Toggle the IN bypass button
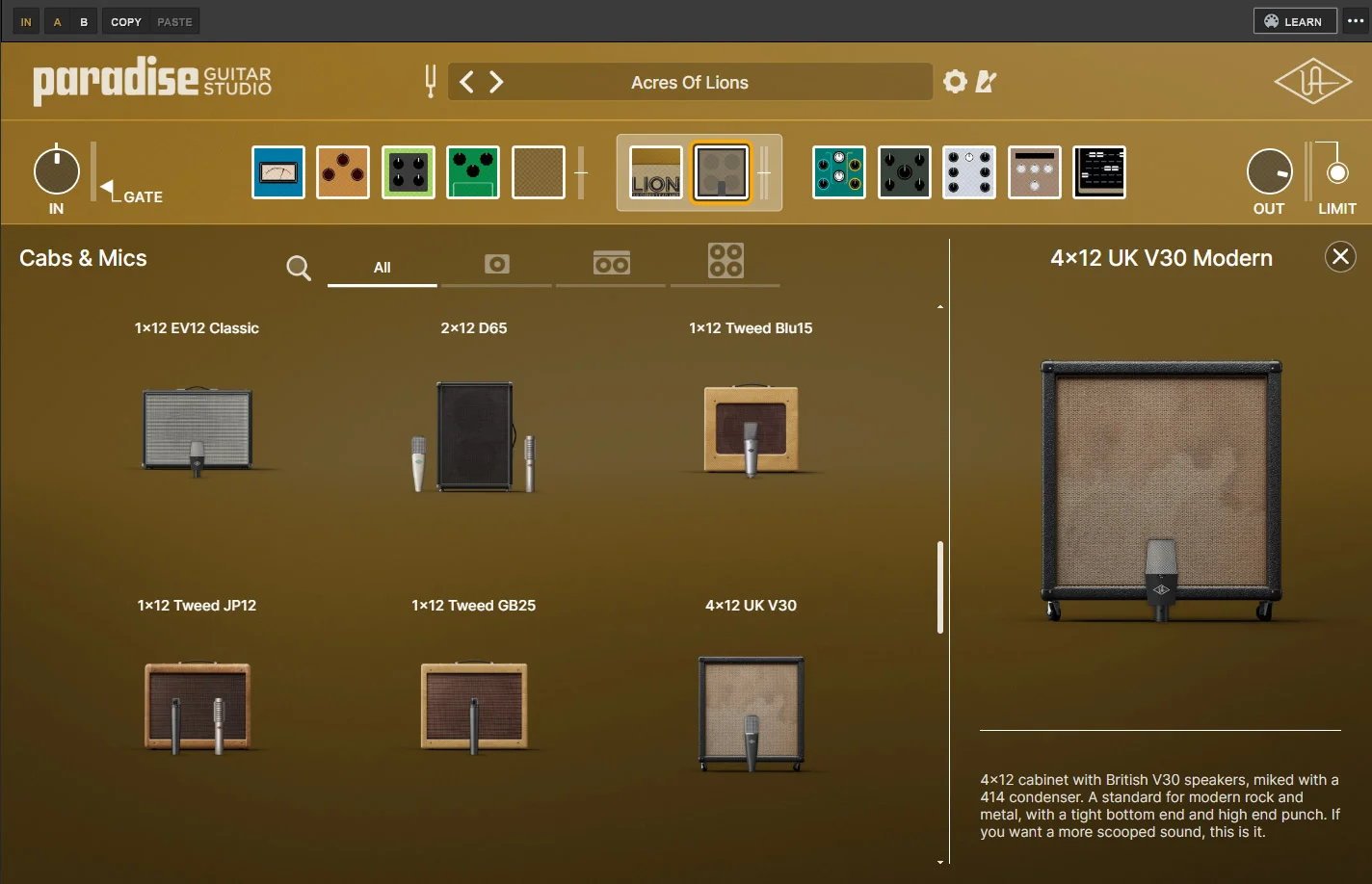1372x884 pixels. 26,21
